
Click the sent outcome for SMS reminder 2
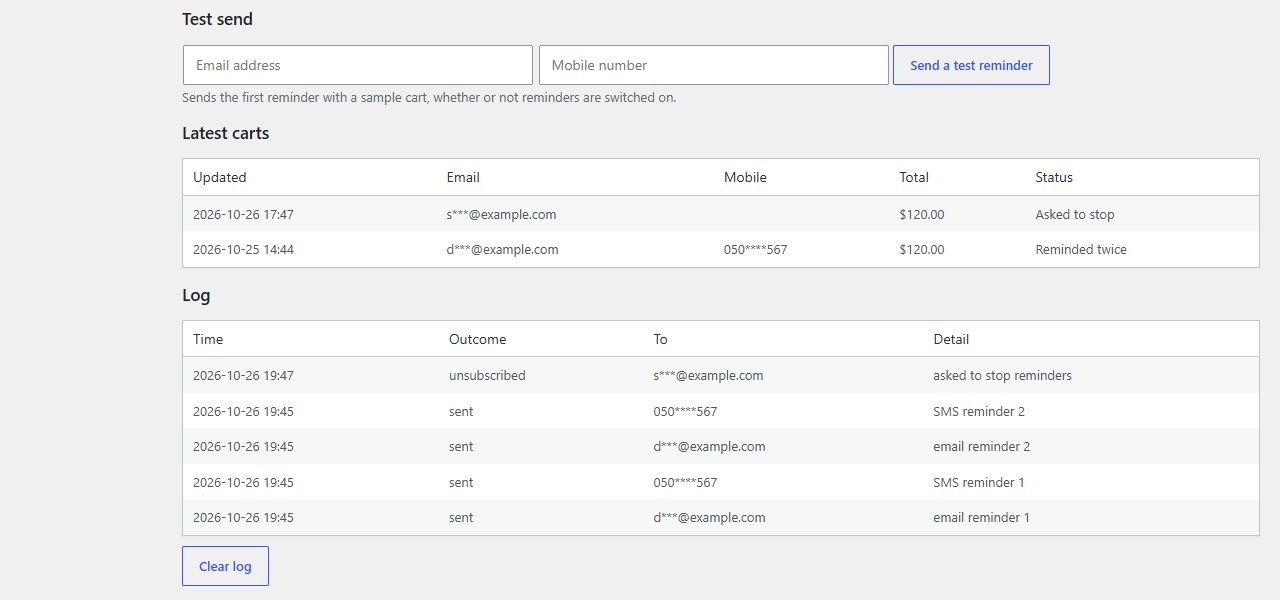click(461, 411)
